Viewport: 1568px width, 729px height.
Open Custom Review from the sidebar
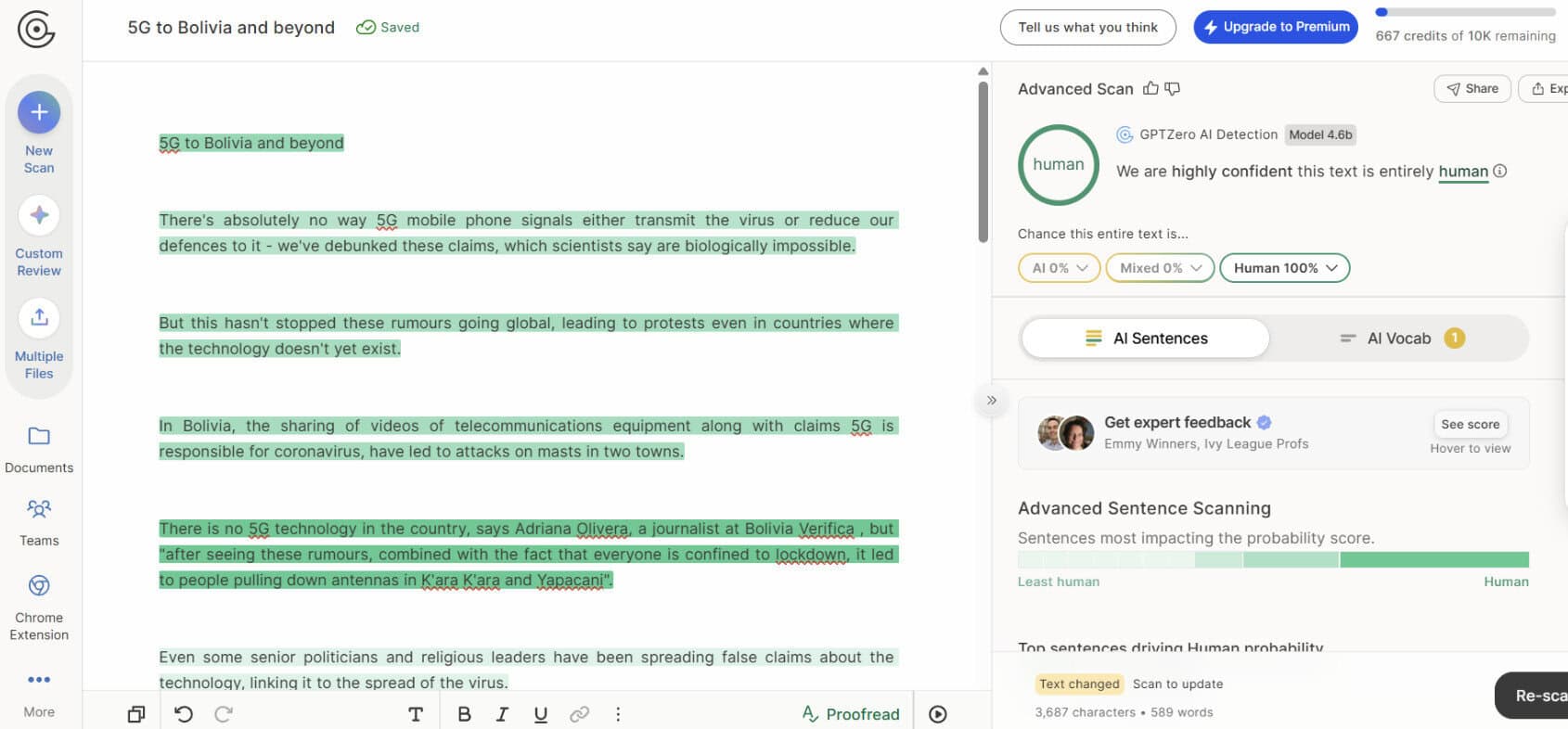pos(39,215)
